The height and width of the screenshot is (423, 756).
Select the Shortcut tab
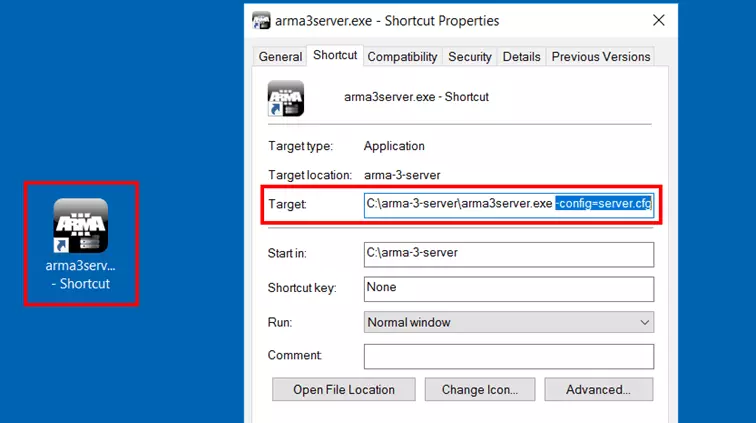click(335, 56)
